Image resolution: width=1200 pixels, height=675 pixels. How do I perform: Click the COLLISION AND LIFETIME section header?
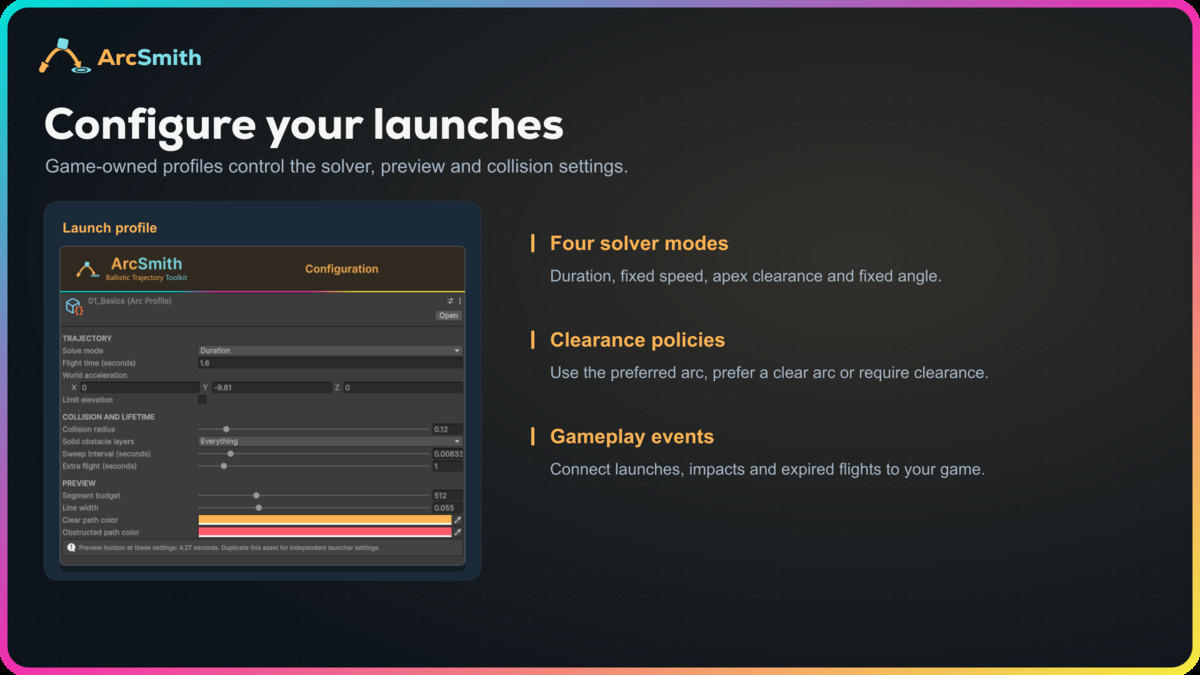tap(108, 416)
